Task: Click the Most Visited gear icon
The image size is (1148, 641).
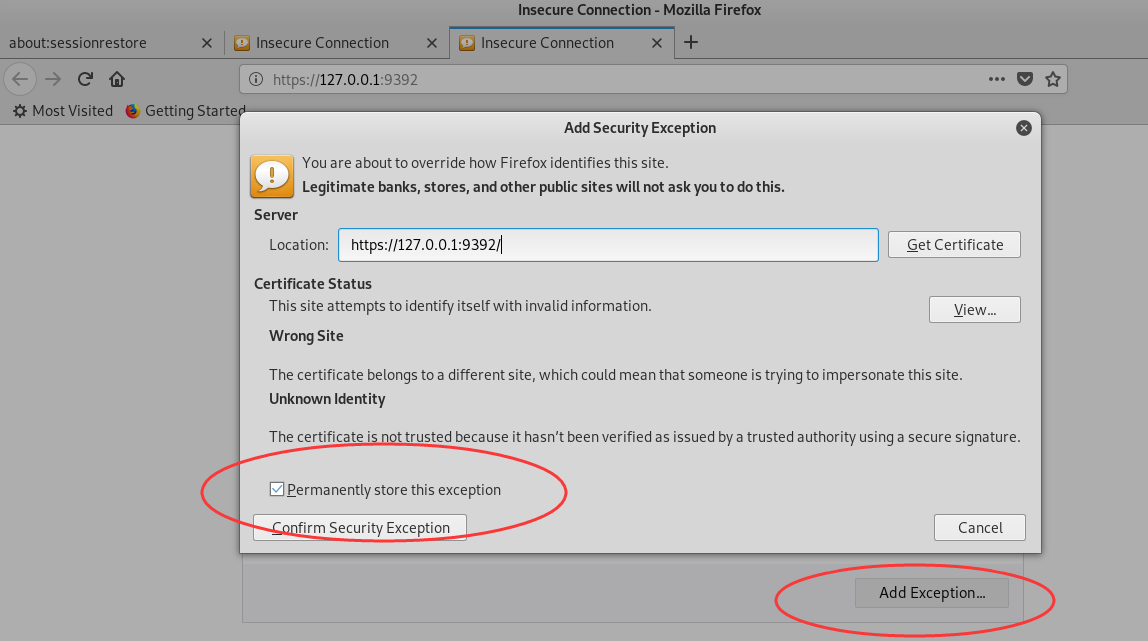Action: pyautogui.click(x=20, y=110)
